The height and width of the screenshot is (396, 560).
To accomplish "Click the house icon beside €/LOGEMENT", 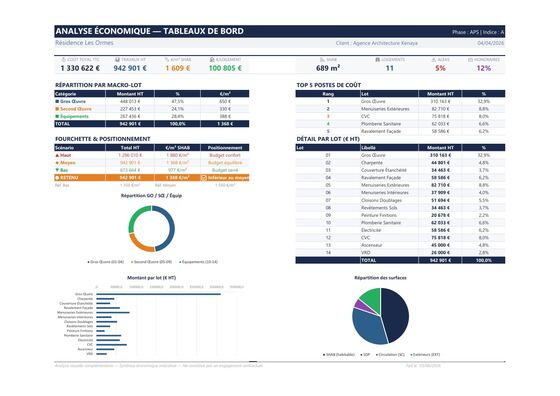I will pos(212,60).
